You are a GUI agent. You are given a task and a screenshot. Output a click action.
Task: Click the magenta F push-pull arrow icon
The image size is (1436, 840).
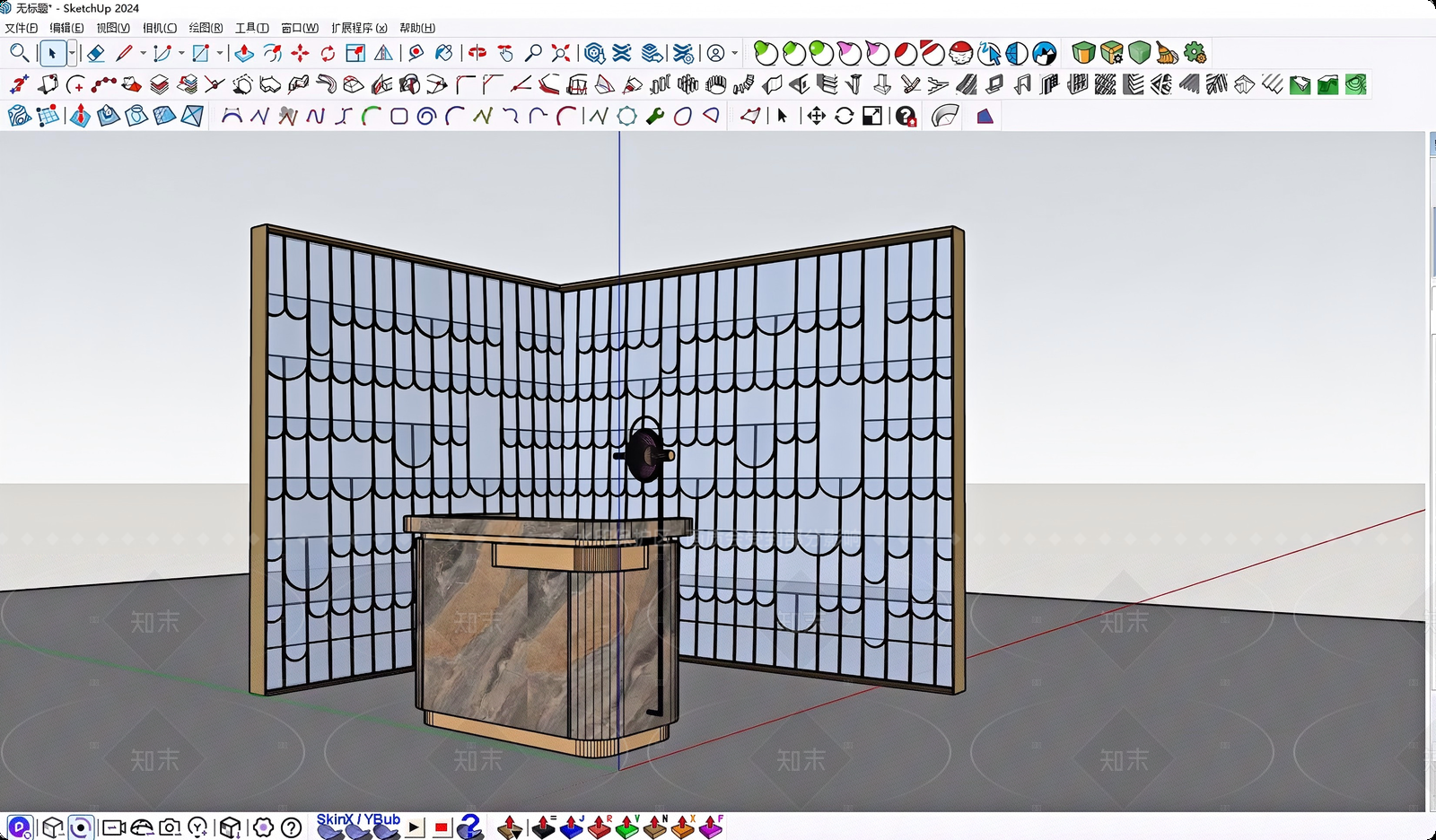point(711,827)
